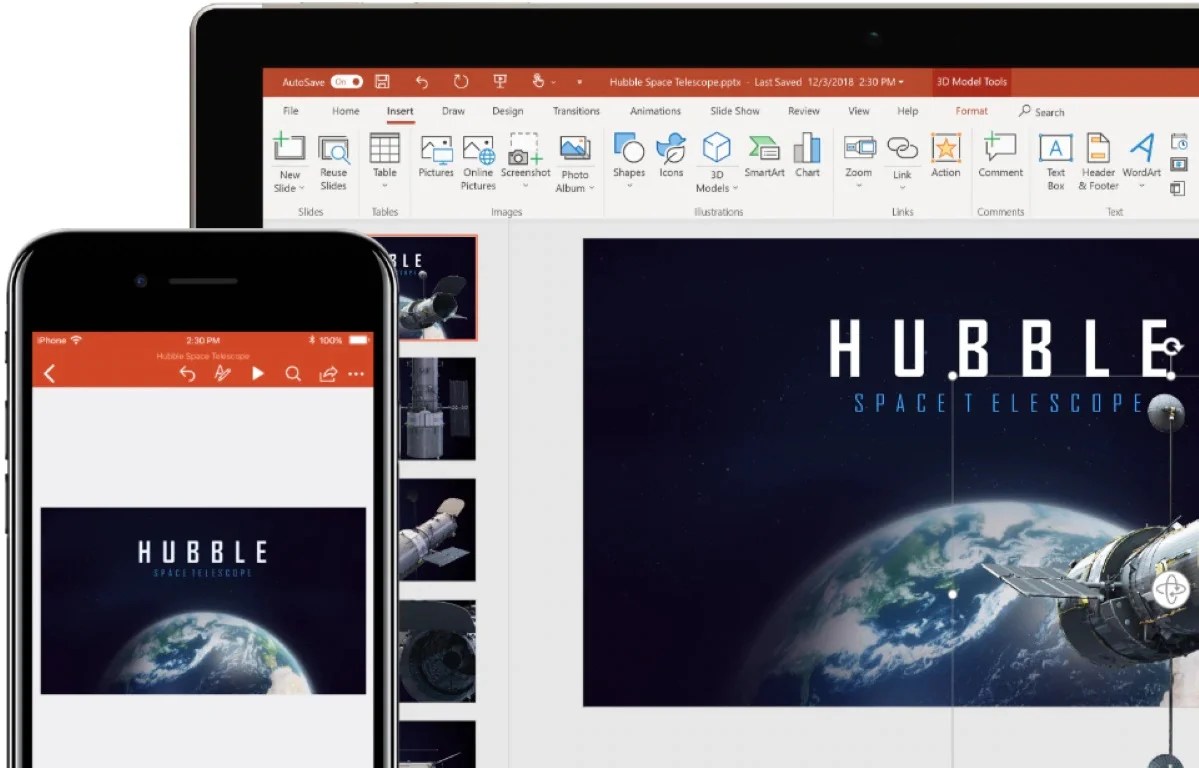Switch to the Home tab
The height and width of the screenshot is (768, 1199).
click(x=346, y=111)
